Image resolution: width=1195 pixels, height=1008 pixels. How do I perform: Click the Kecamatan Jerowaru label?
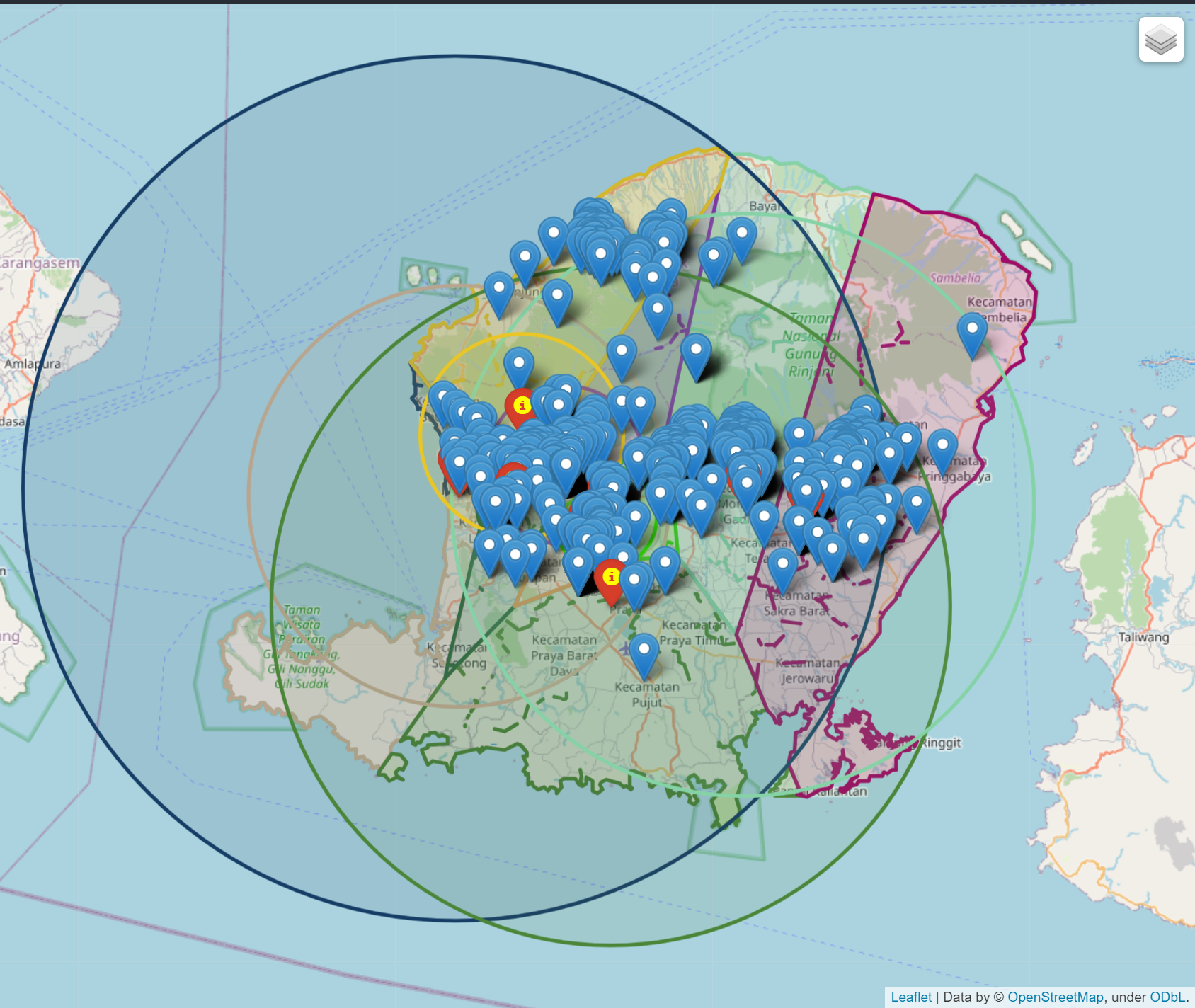[x=808, y=670]
